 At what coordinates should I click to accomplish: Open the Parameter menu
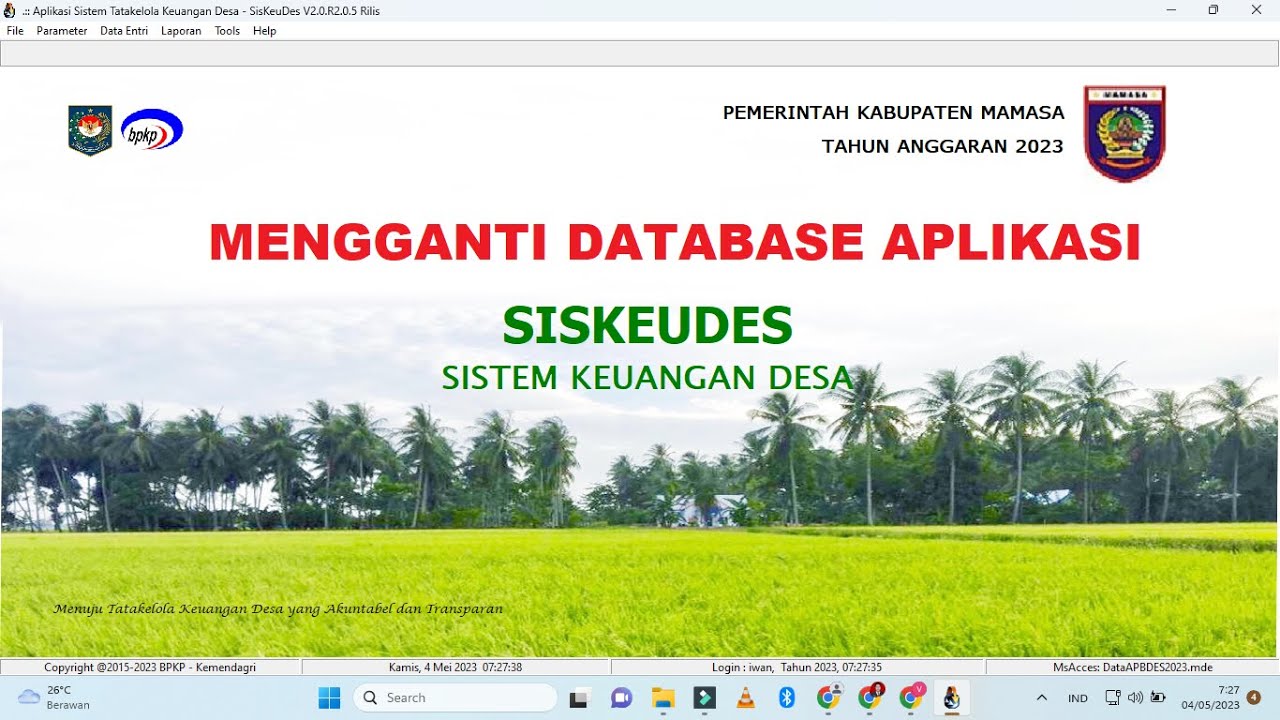[x=62, y=31]
